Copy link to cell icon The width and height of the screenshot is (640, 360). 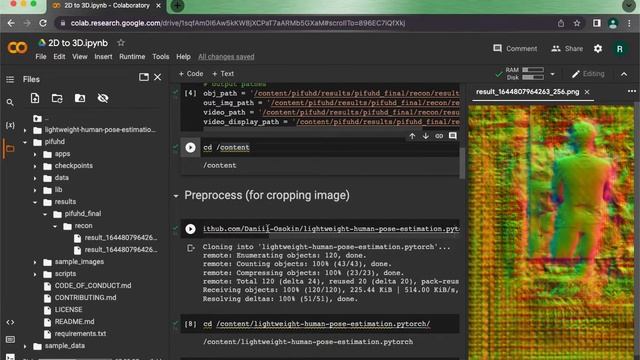(x=439, y=136)
